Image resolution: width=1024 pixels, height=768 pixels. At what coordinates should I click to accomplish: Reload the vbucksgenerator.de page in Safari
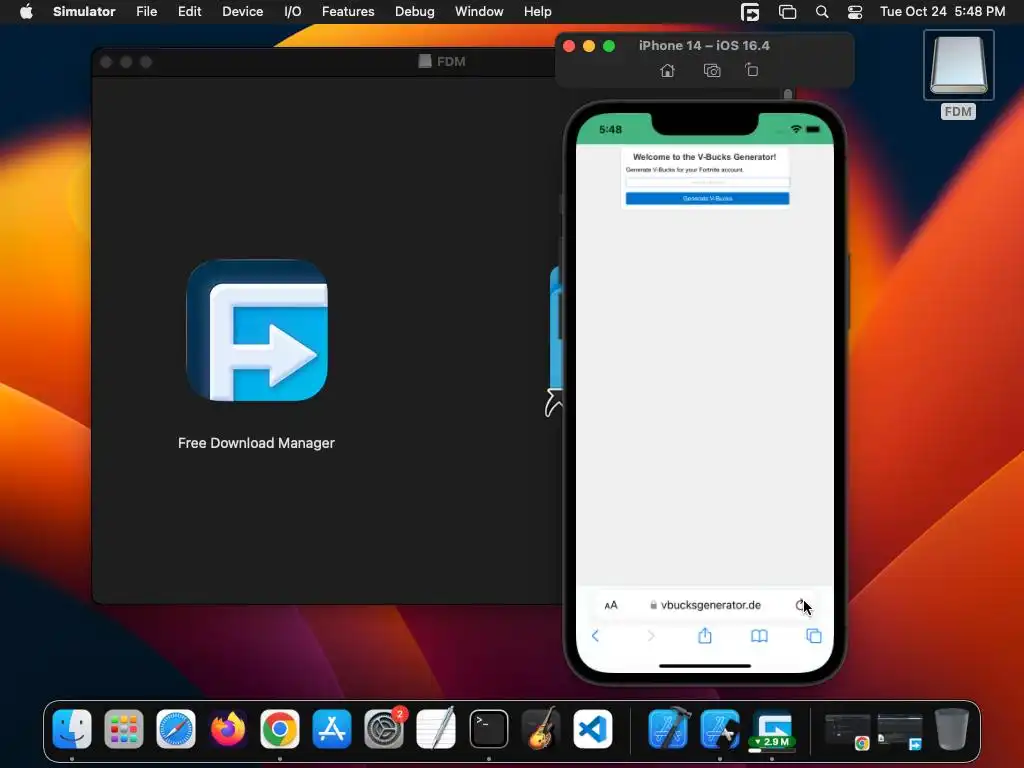tap(801, 605)
